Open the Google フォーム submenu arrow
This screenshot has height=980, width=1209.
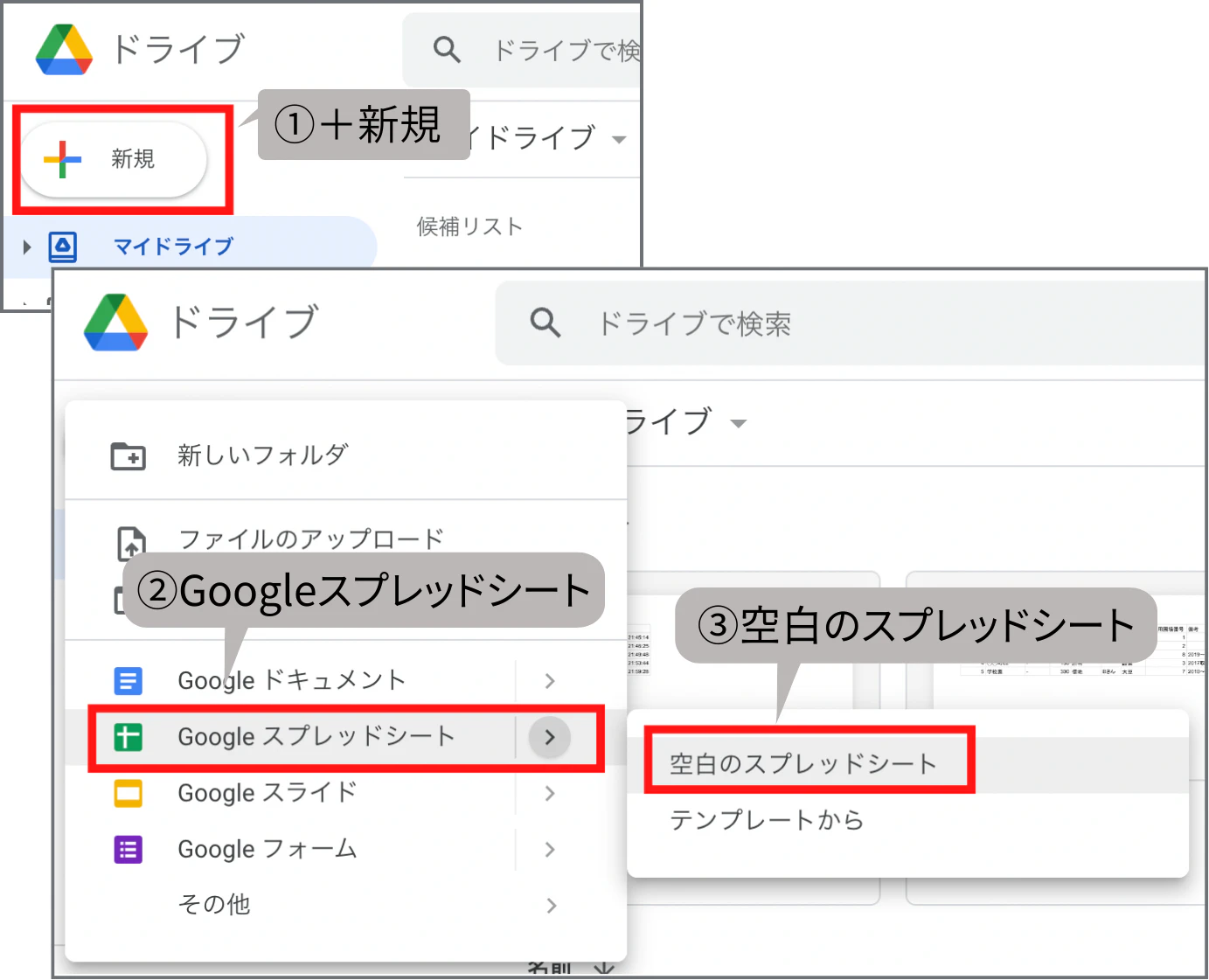[x=550, y=849]
